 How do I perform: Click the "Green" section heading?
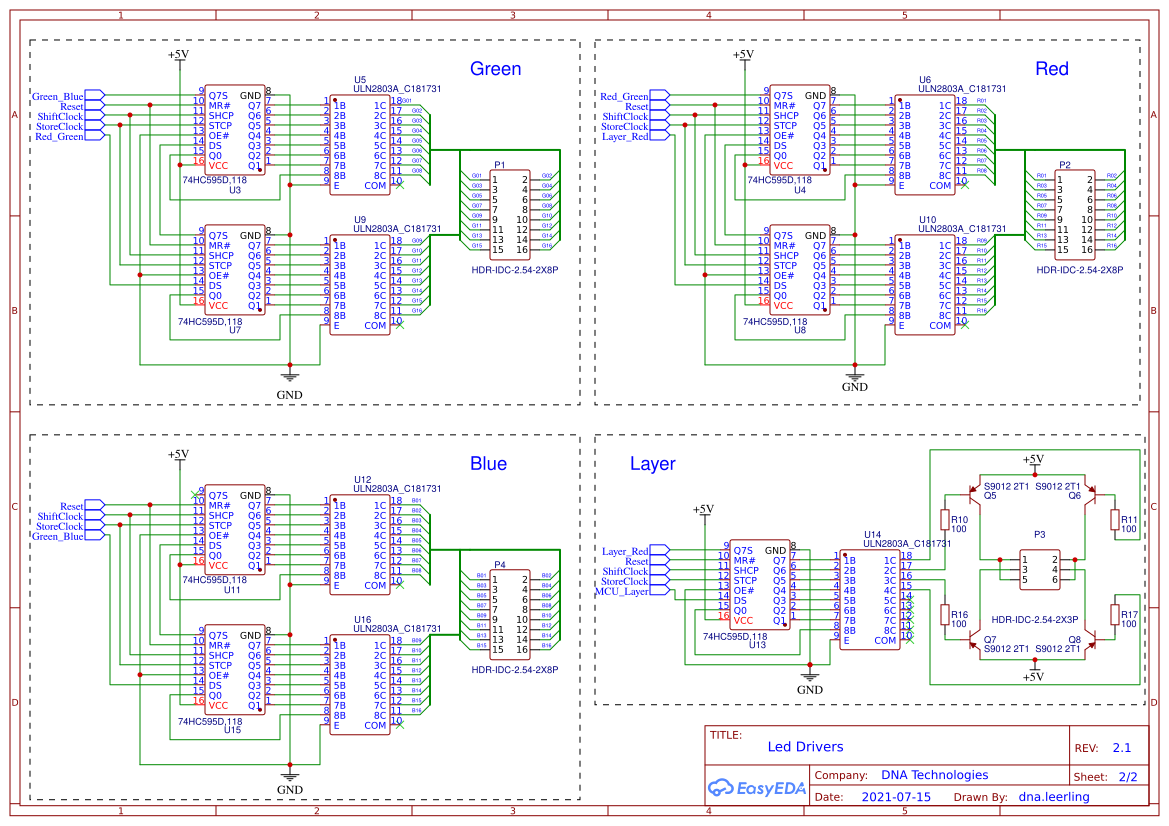[x=495, y=69]
